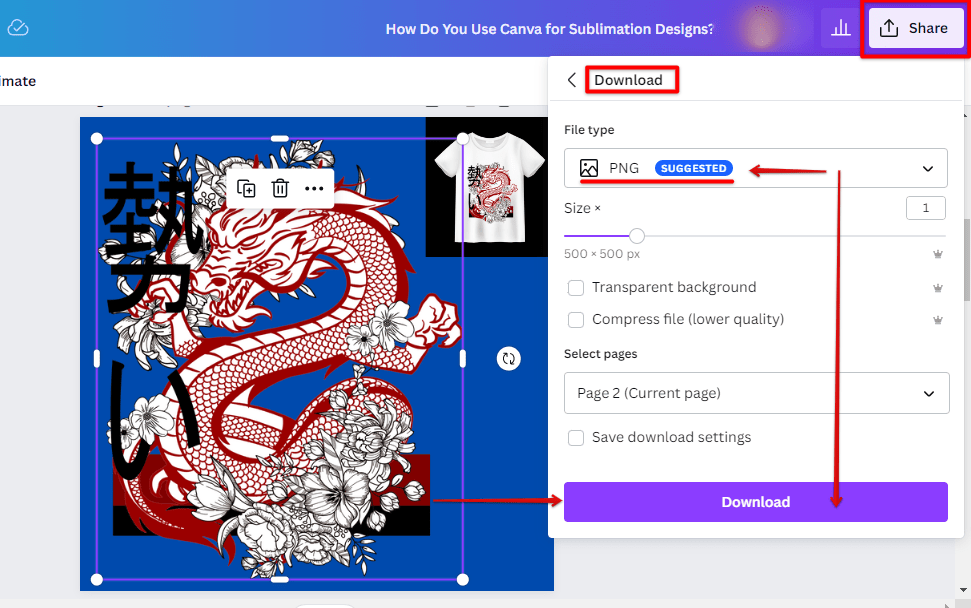Delete the selected element via trash icon
The width and height of the screenshot is (971, 608).
point(279,188)
